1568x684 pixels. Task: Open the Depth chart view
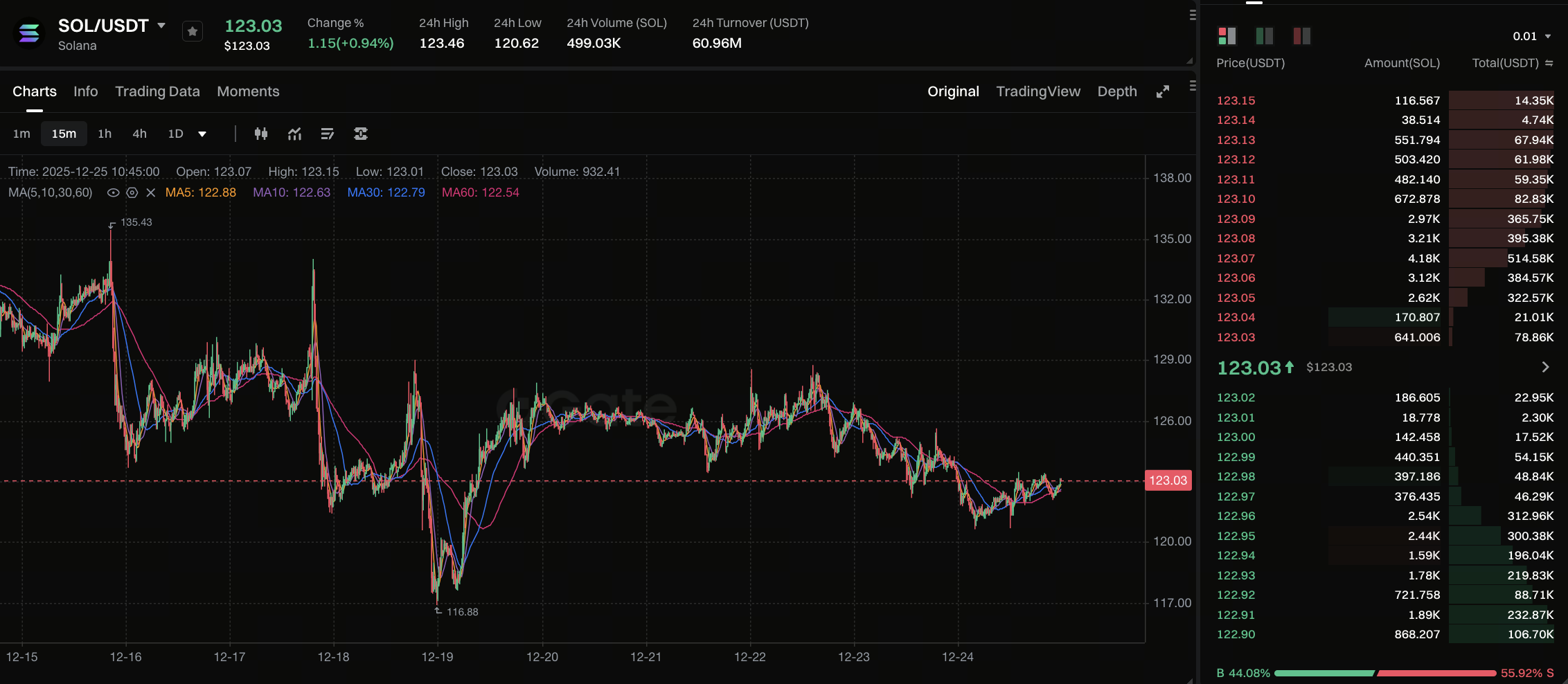click(x=1117, y=91)
